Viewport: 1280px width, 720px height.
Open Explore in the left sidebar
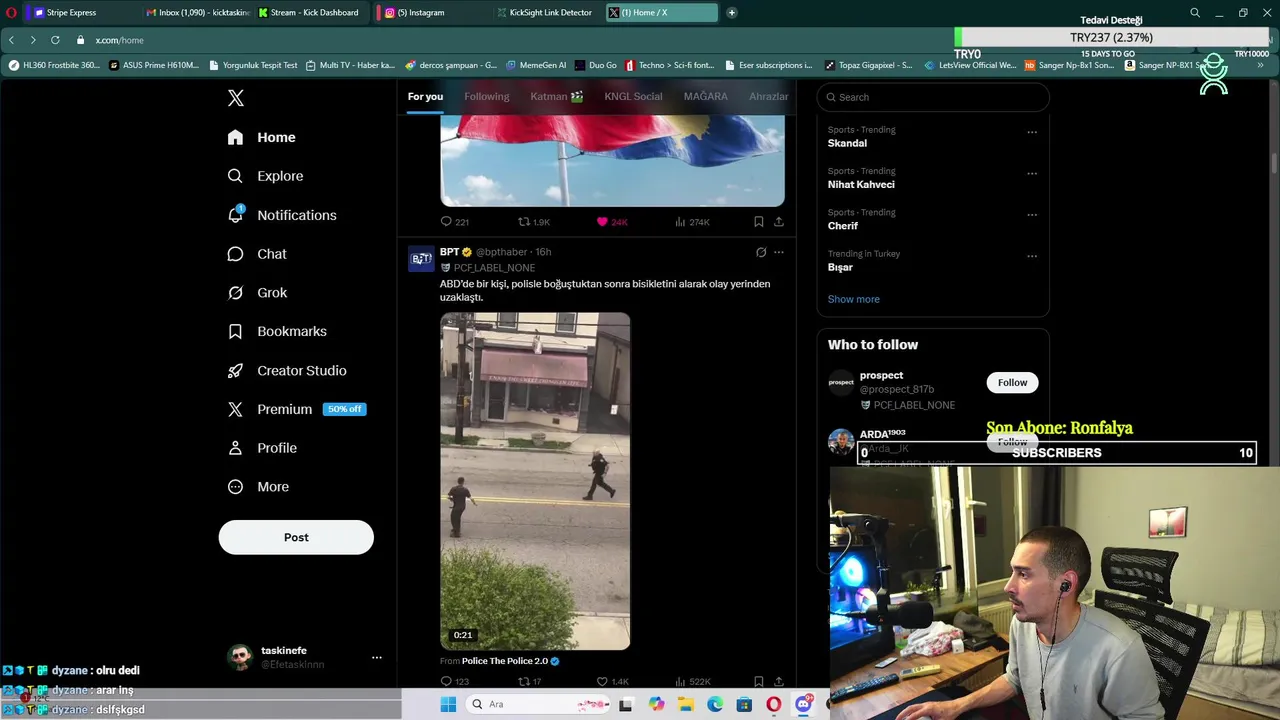tap(265, 176)
